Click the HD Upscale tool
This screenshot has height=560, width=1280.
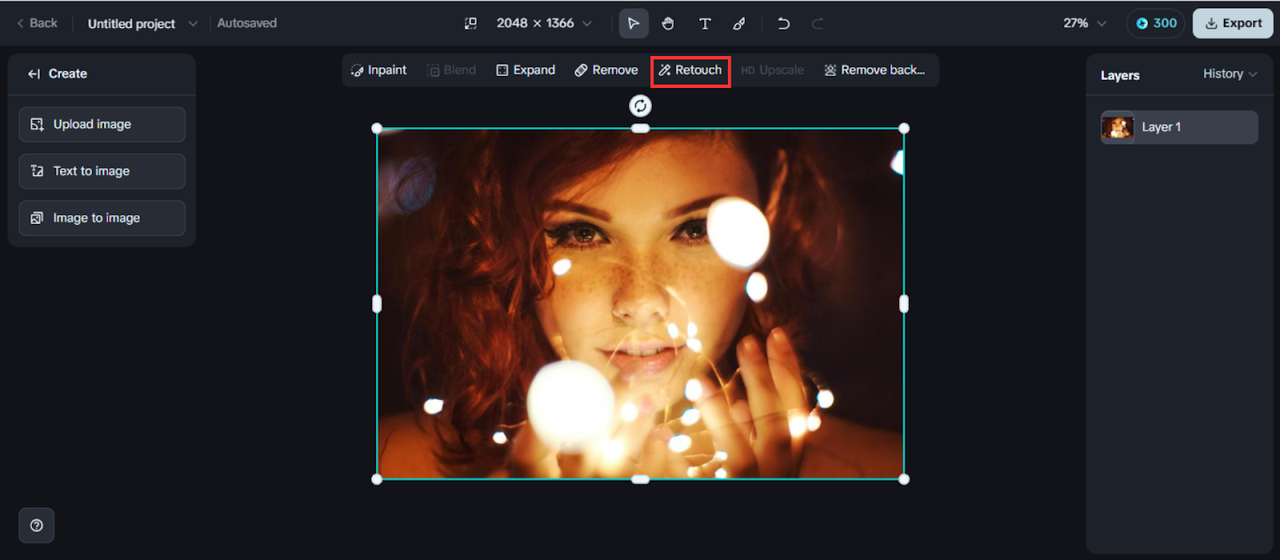(x=772, y=70)
